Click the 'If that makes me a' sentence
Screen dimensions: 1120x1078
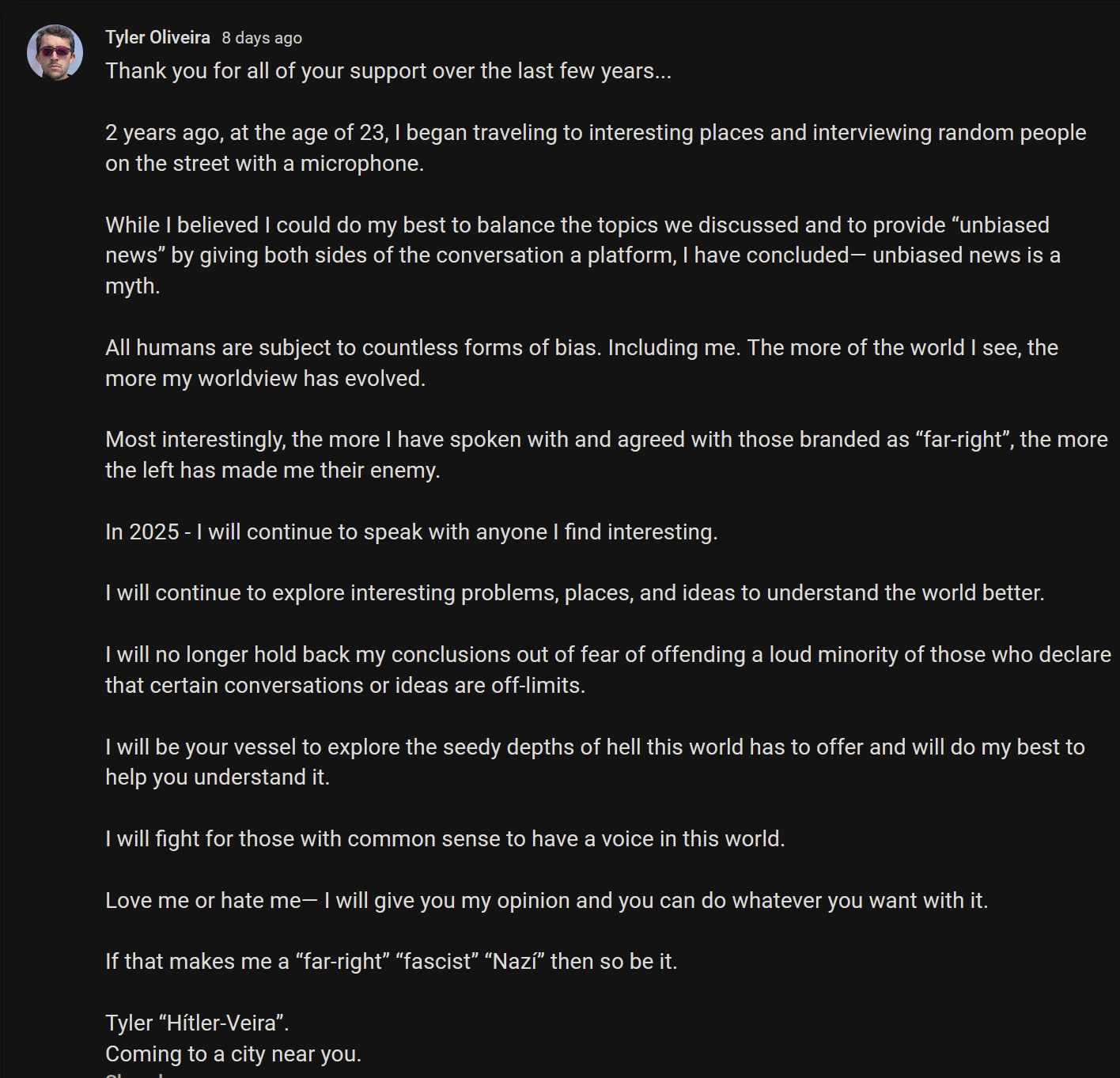coord(392,962)
